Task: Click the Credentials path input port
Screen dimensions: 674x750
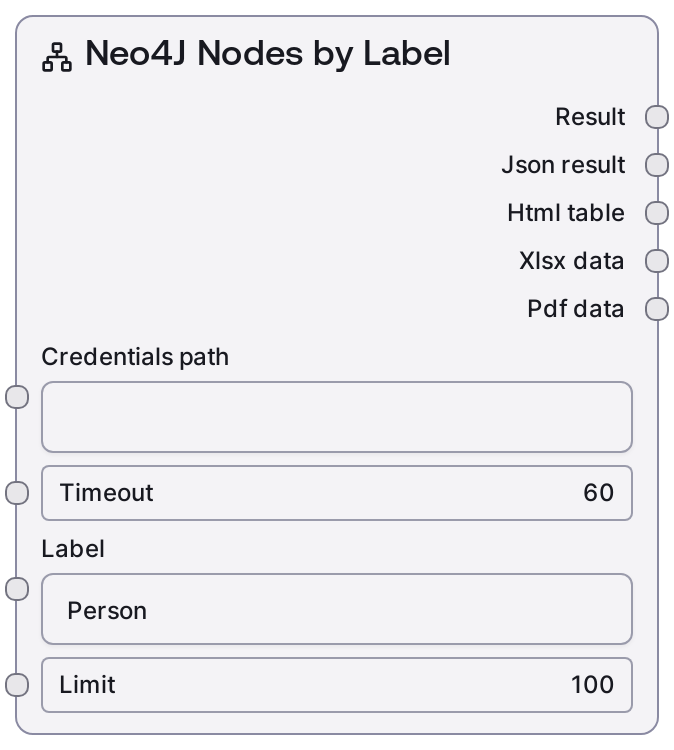Action: [18, 397]
